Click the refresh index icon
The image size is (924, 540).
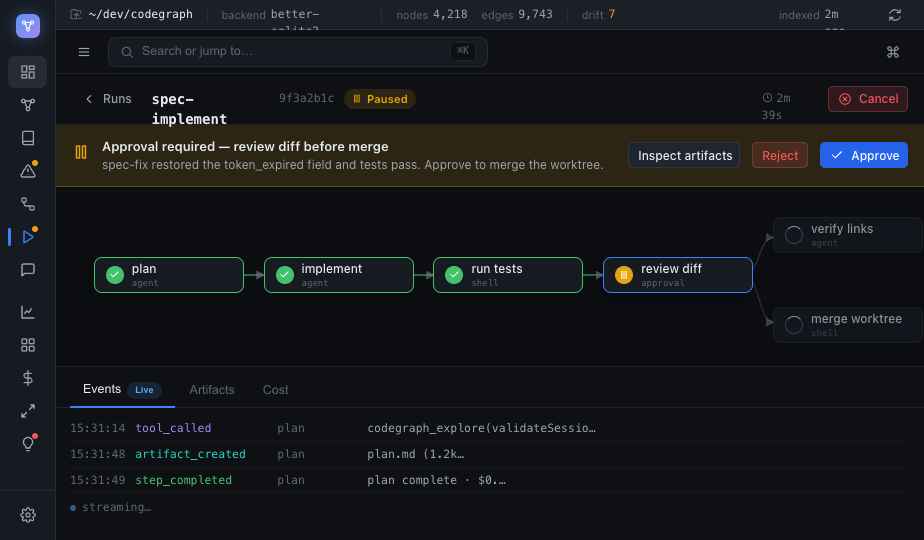(895, 15)
